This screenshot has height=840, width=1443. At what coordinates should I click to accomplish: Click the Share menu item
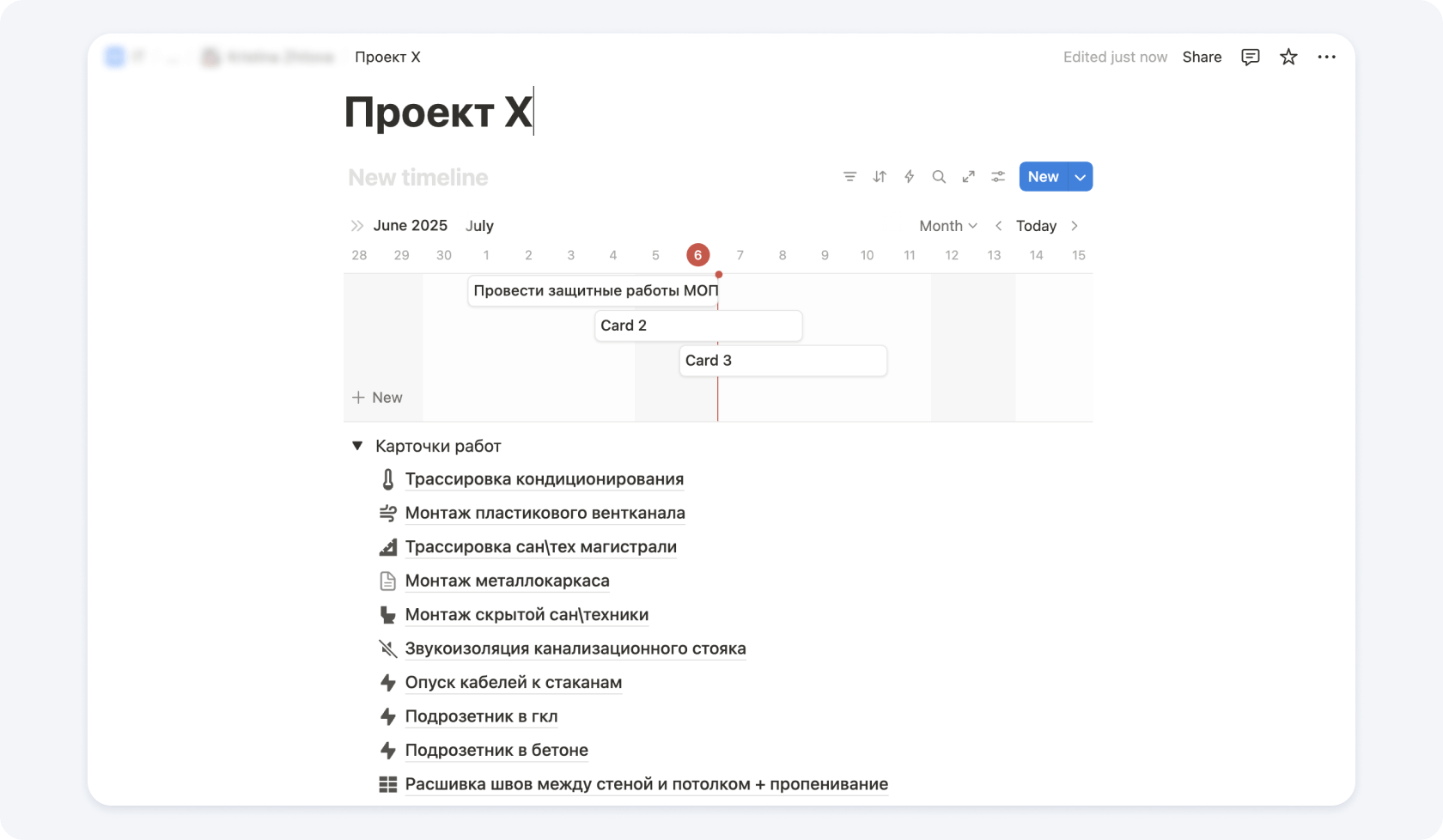click(1202, 57)
